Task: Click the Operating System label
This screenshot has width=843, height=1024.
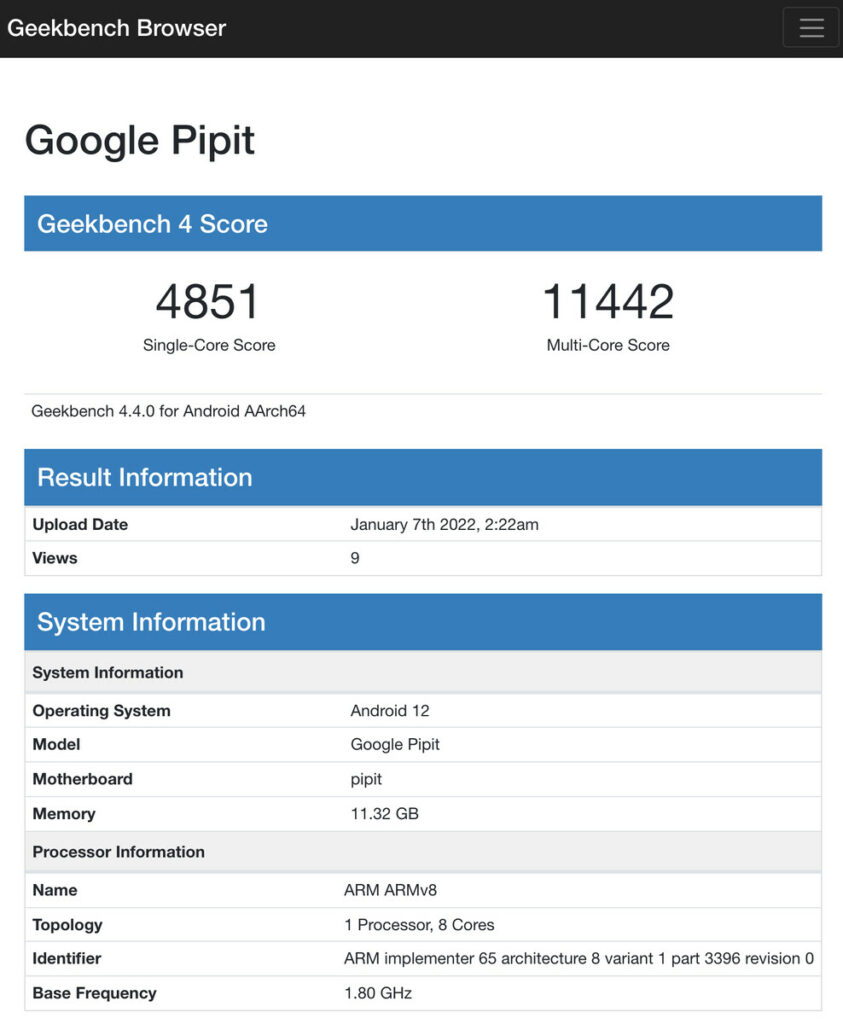Action: click(x=101, y=711)
